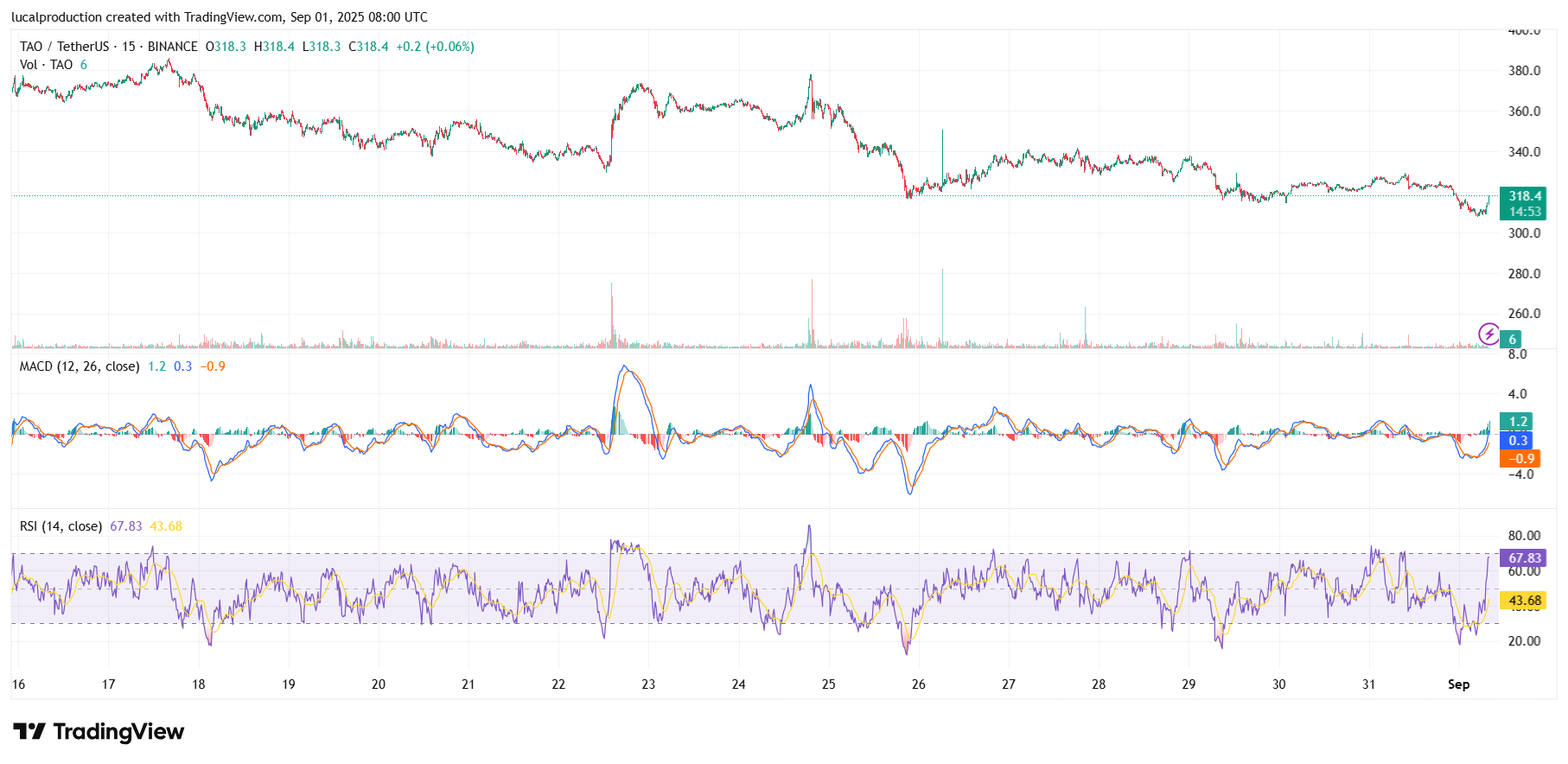Click the blue 0.3 MACD axis label
This screenshot has height=764, width=1568.
[x=1518, y=441]
